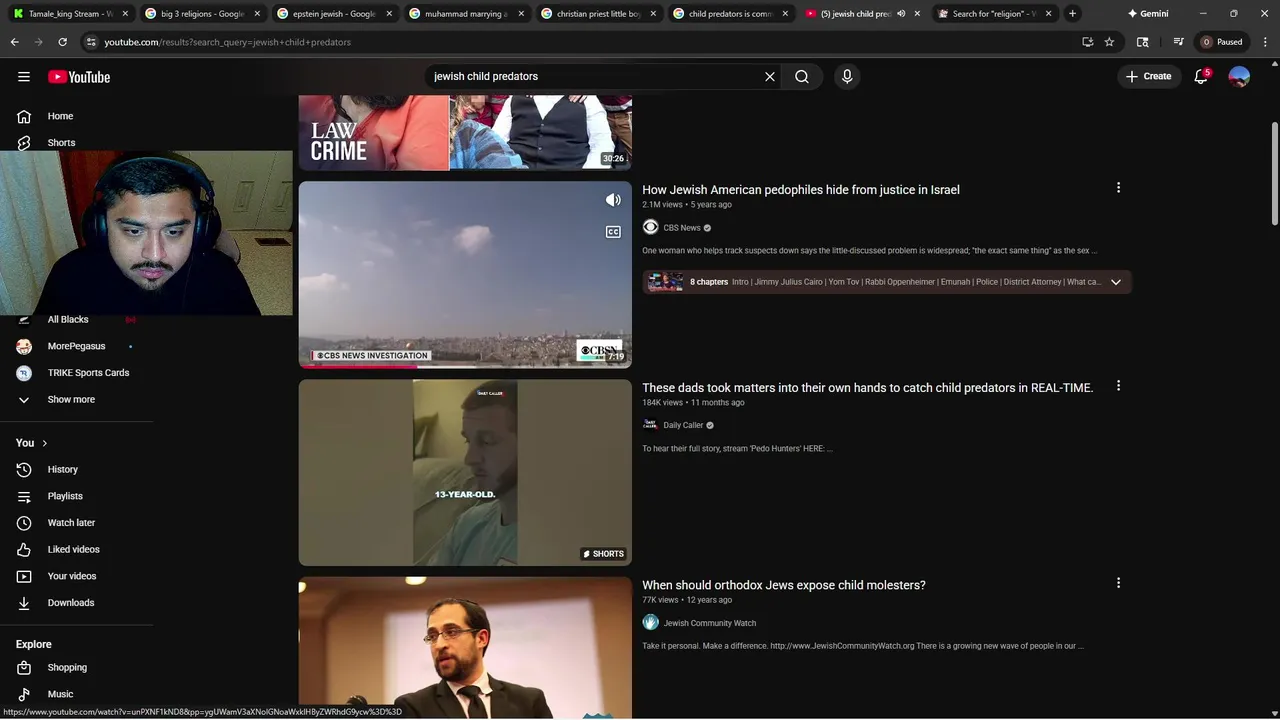Go back with the browser back arrow
1280x720 pixels.
(14, 42)
